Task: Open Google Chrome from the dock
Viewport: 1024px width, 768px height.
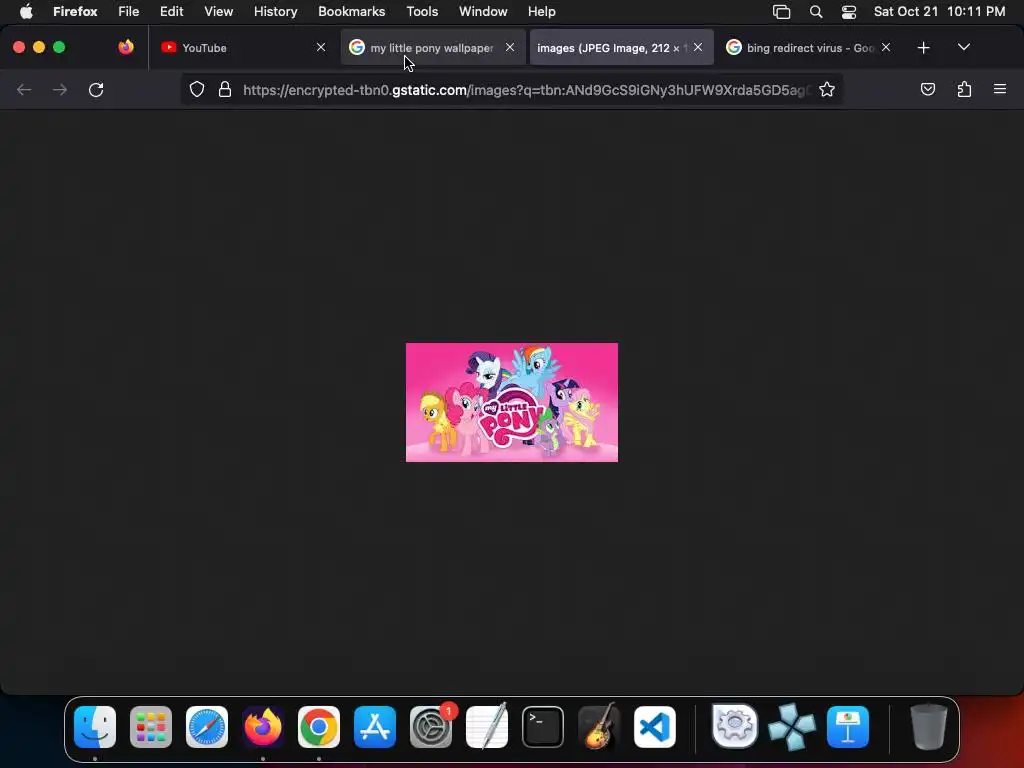Action: click(319, 727)
